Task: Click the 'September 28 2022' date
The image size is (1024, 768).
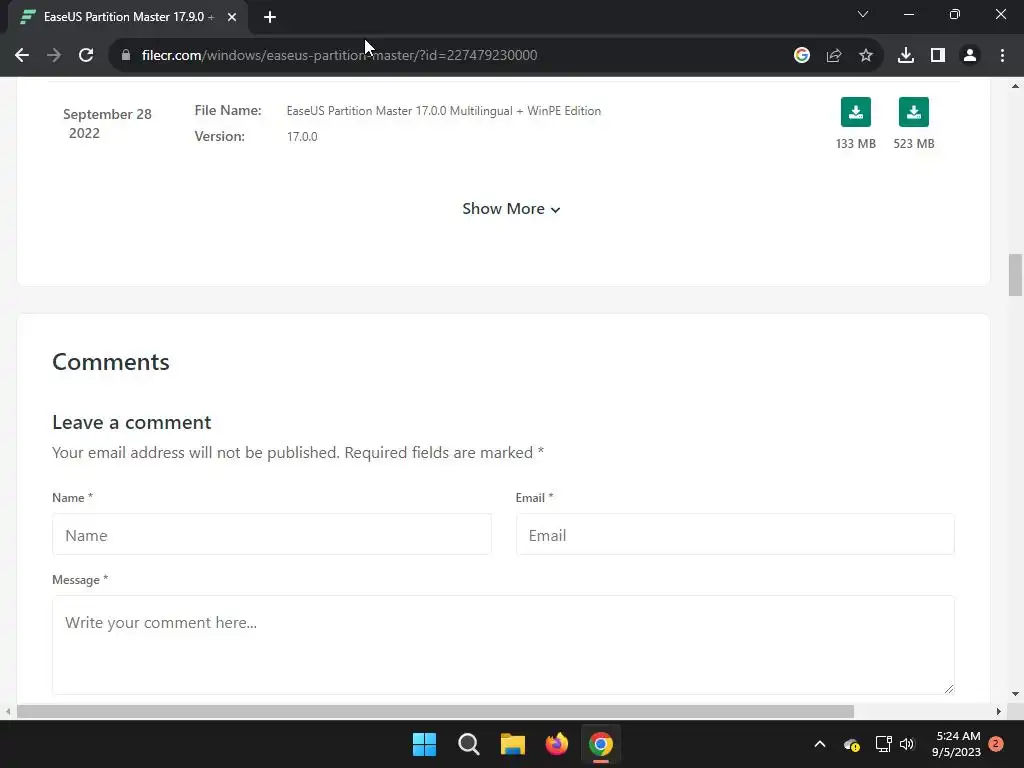Action: (107, 123)
